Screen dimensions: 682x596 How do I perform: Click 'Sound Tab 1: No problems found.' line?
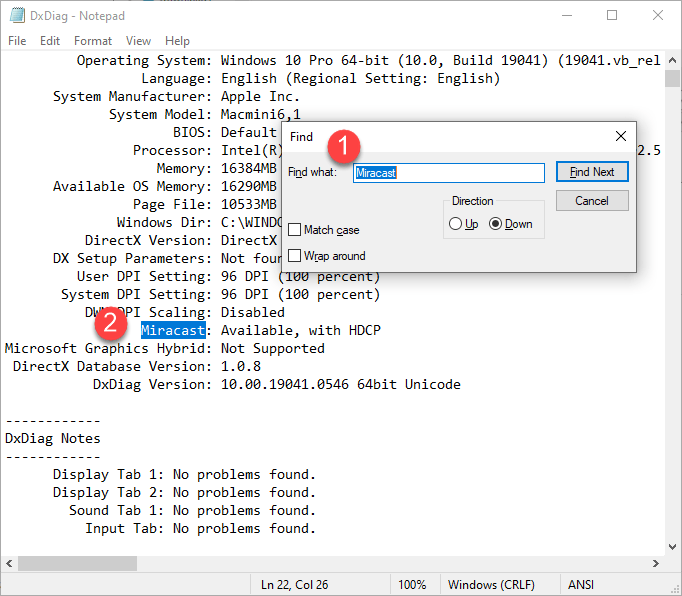point(192,511)
